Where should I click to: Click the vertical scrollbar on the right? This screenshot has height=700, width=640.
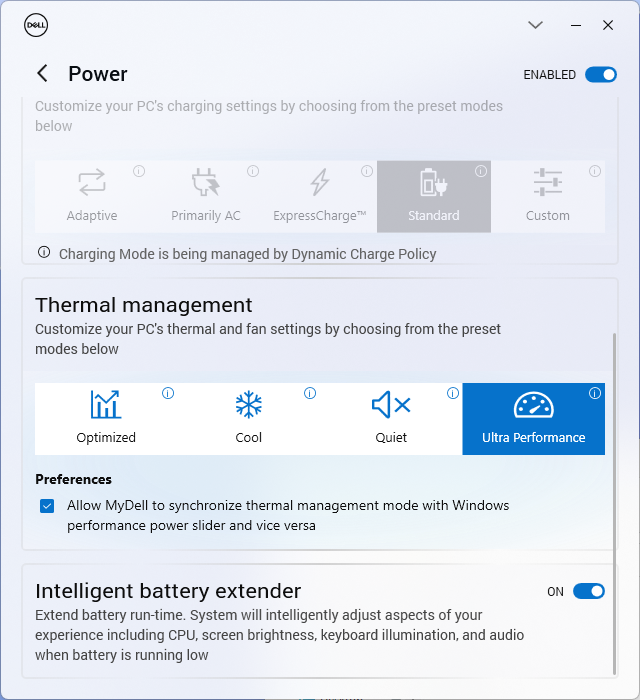(615, 500)
